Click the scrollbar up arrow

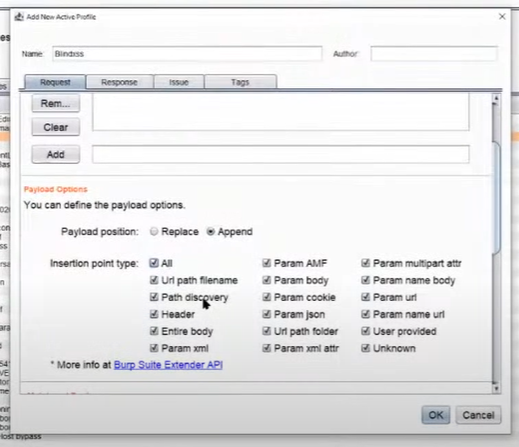coord(496,99)
